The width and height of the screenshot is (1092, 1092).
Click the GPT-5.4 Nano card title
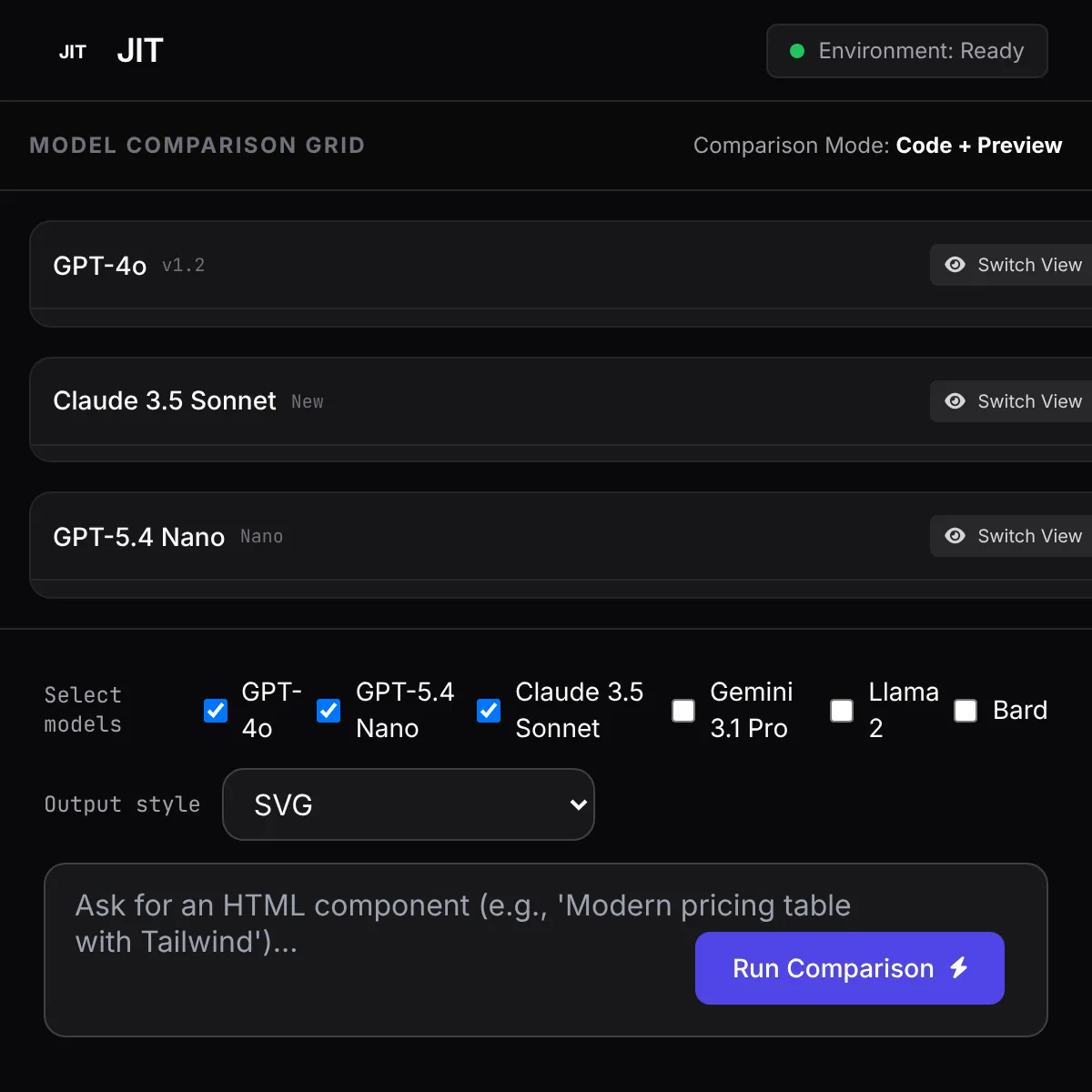point(139,537)
